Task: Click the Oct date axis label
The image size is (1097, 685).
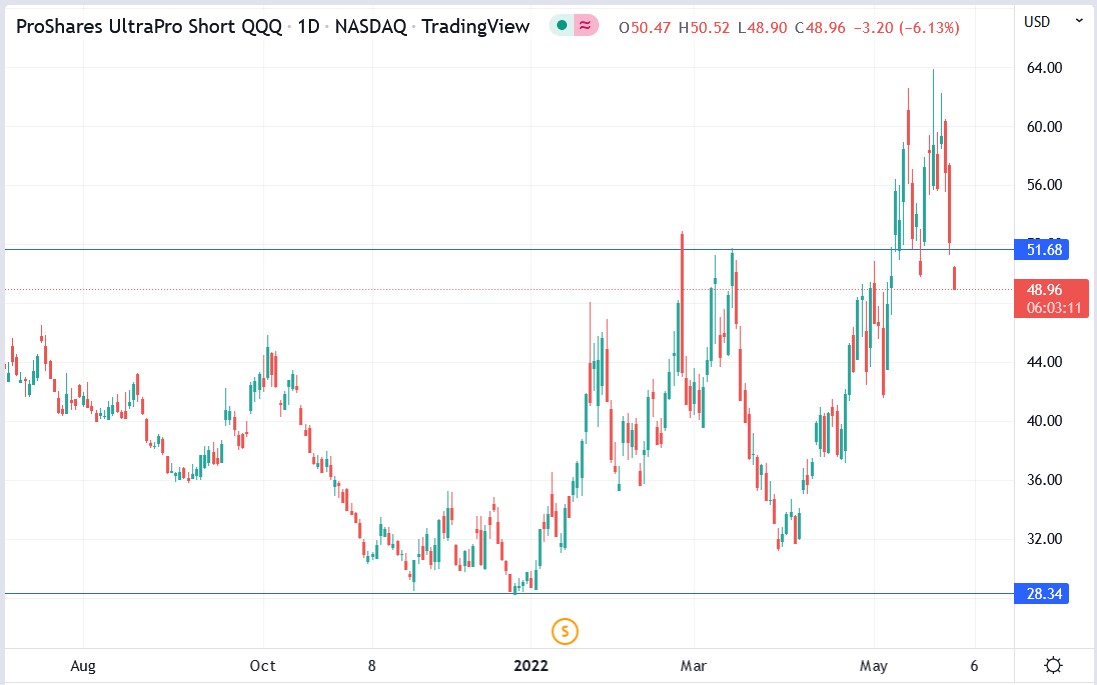Action: 262,665
